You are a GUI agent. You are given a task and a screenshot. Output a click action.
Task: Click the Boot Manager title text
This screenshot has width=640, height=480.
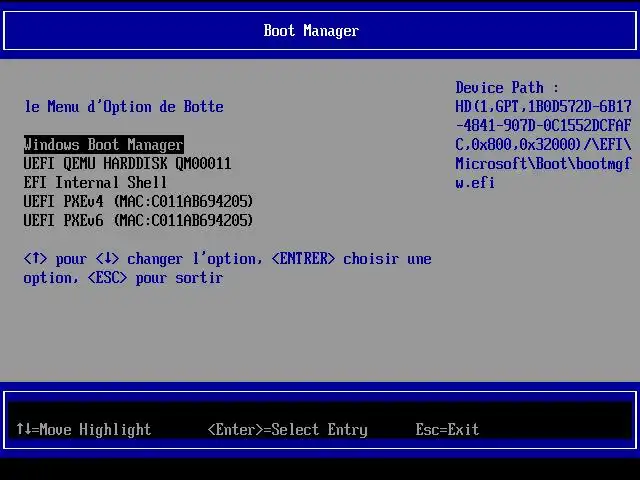(x=311, y=31)
